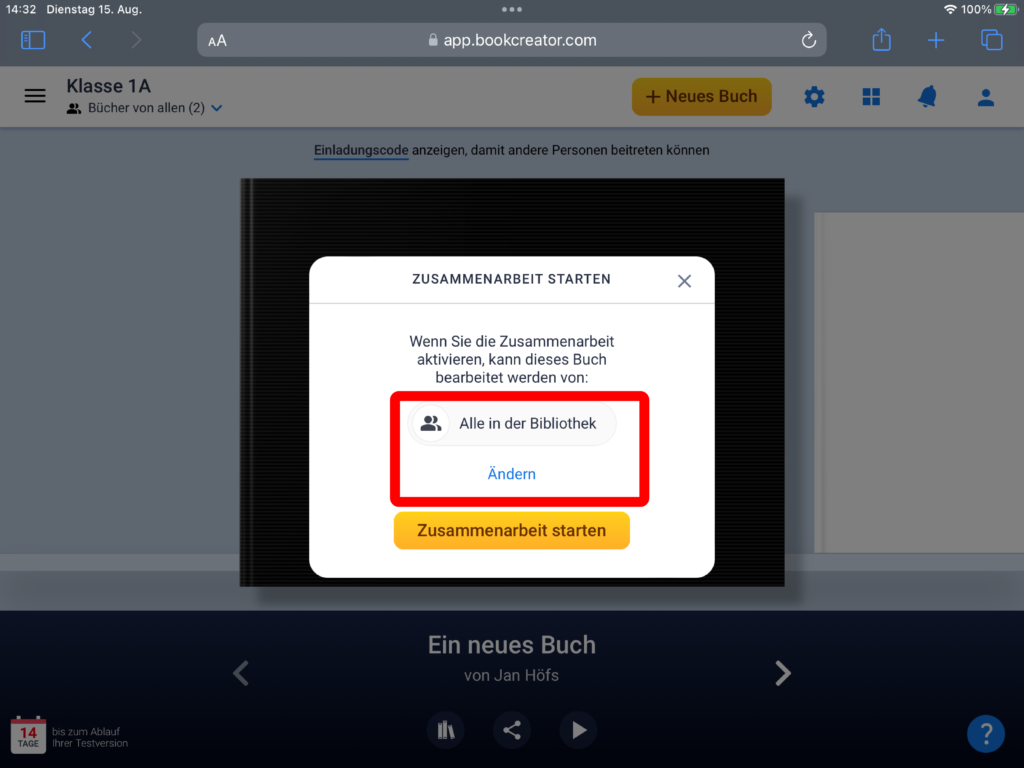
Task: Open the bookshelf library icon
Action: (446, 730)
